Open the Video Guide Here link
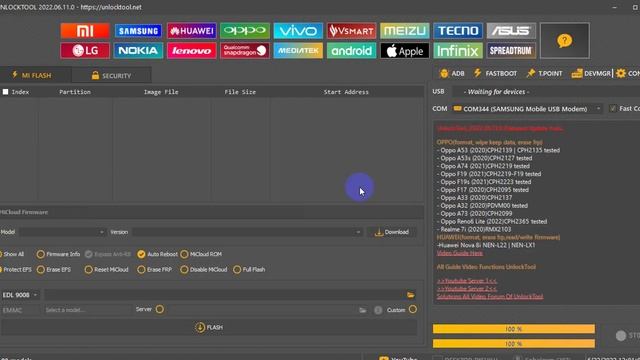640x360 pixels. pyautogui.click(x=460, y=253)
